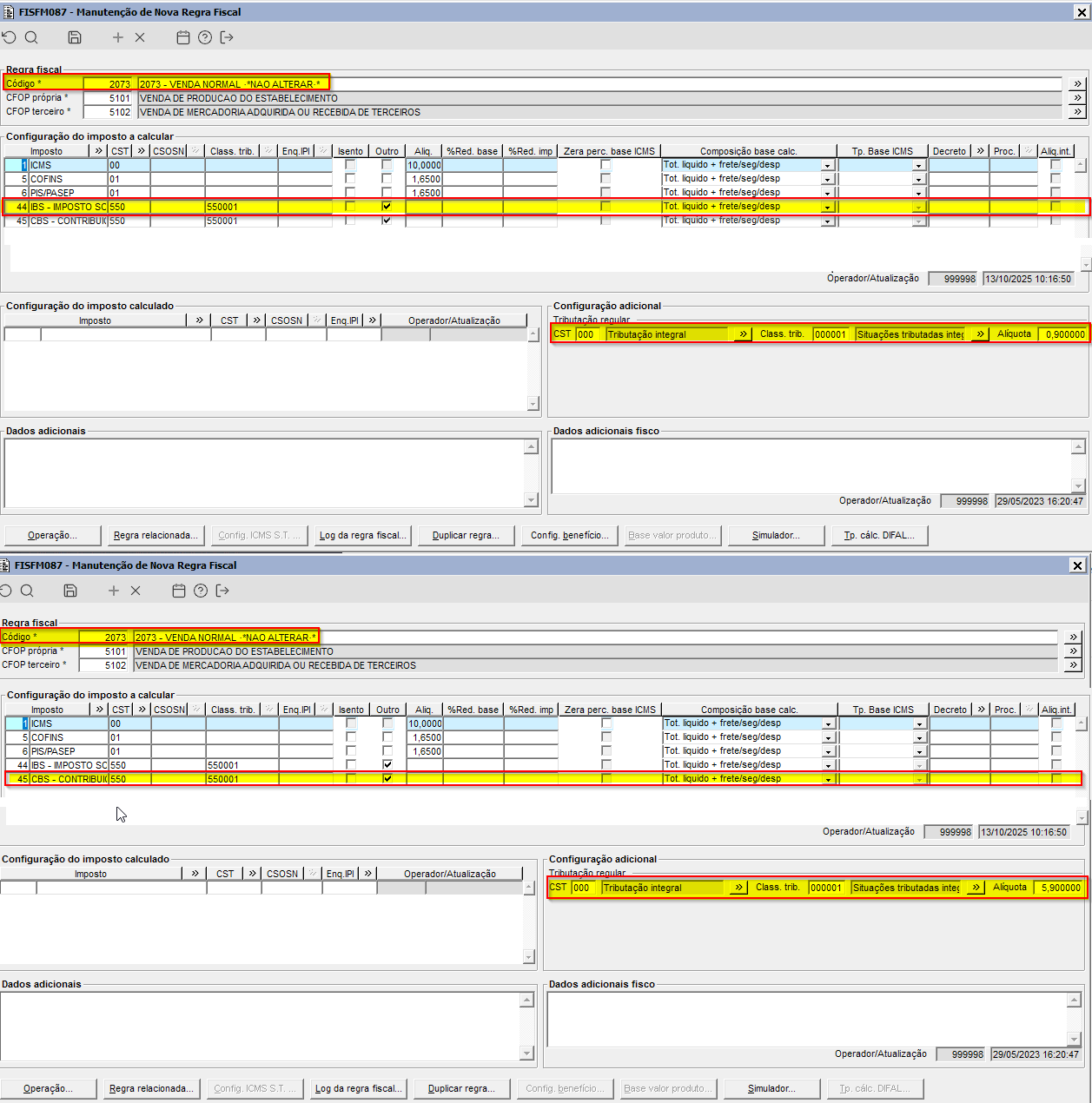Toggle Outro checkbox for CBS row, lower window
The height and width of the screenshot is (1103, 1092).
click(x=387, y=779)
